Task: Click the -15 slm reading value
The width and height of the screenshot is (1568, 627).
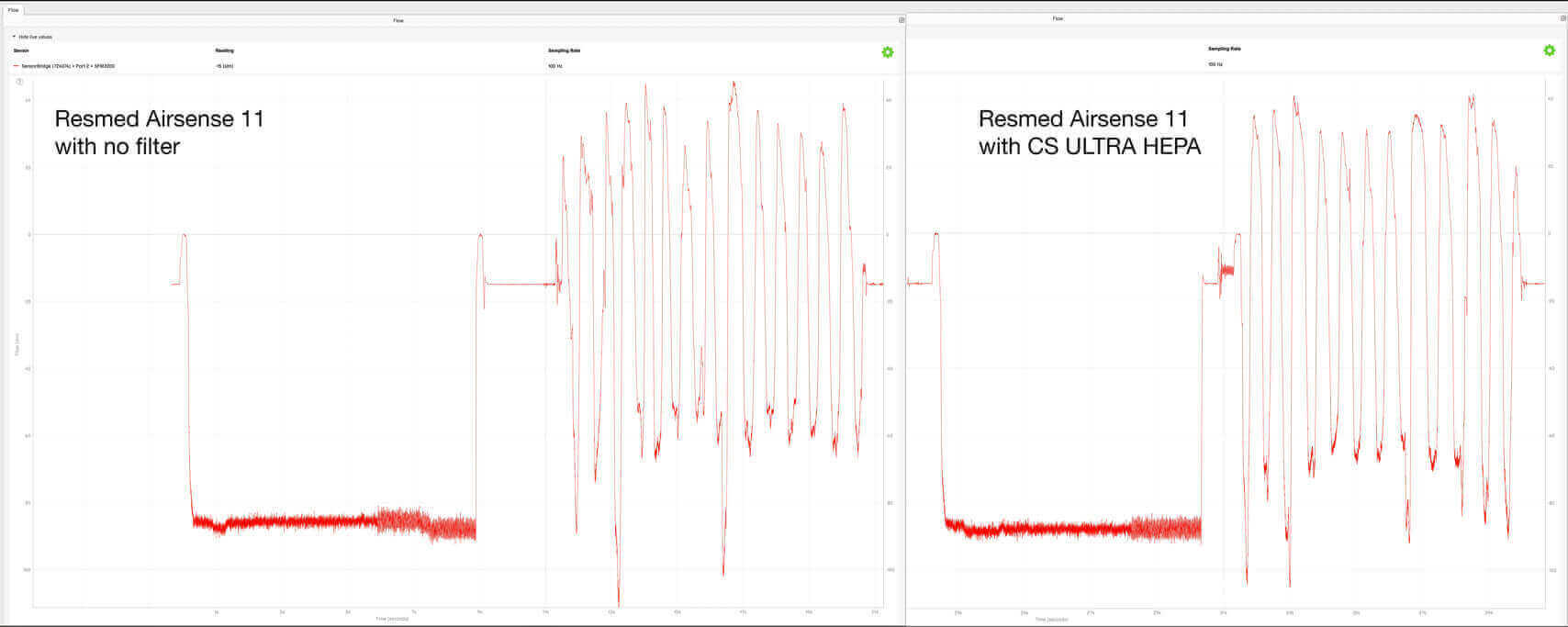Action: point(222,66)
